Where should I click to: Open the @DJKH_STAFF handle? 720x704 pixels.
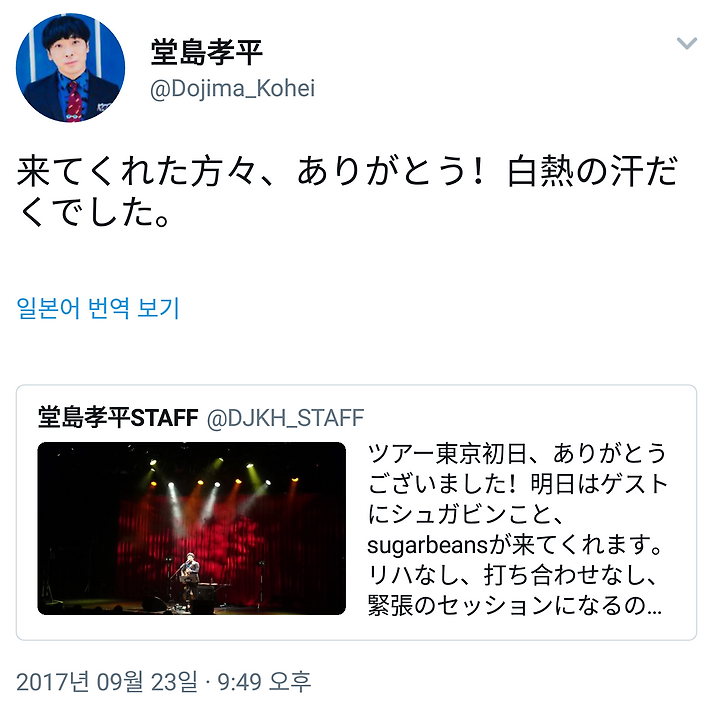click(x=285, y=418)
